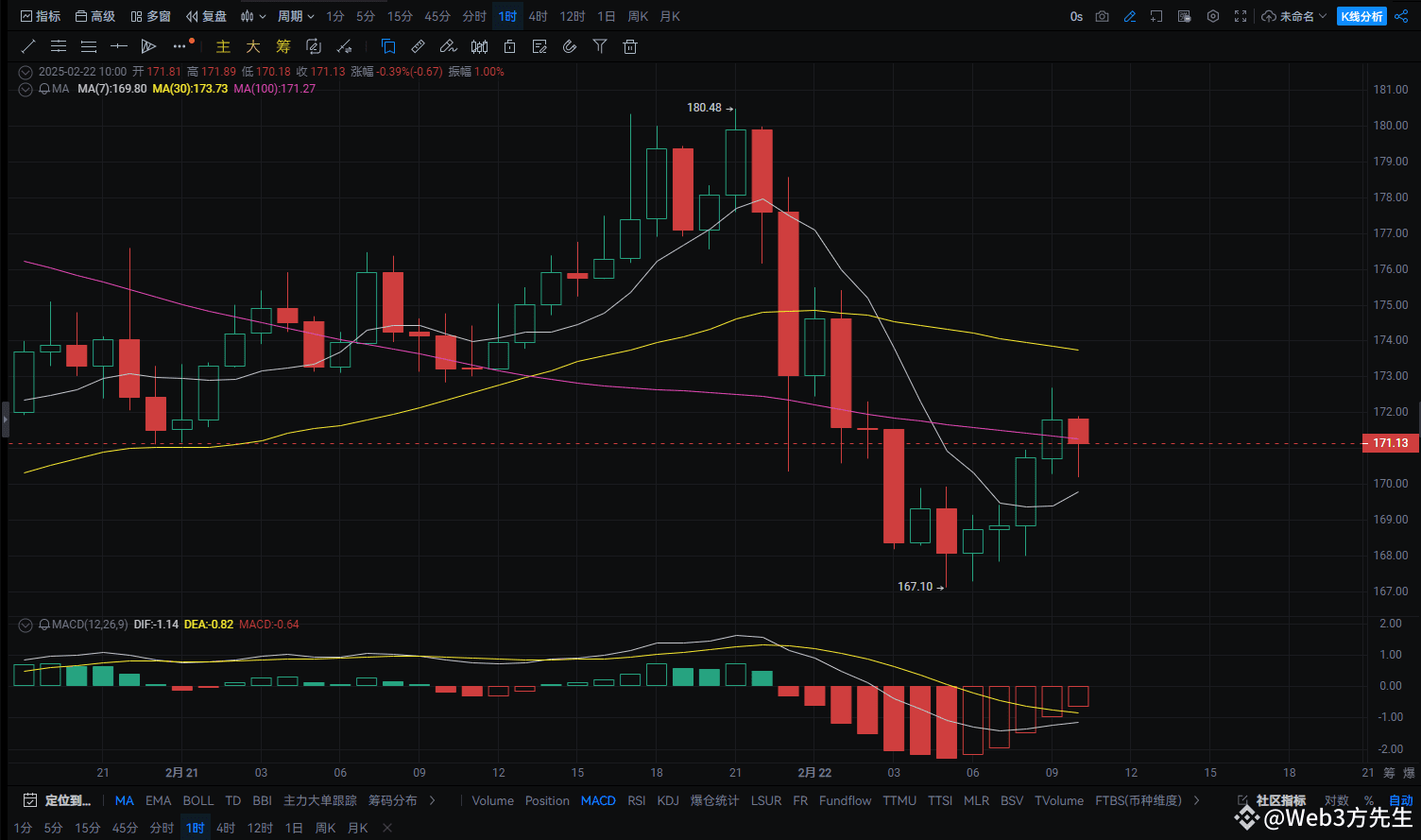This screenshot has height=840, width=1421.
Task: Select the lock drawings icon
Action: [x=509, y=46]
